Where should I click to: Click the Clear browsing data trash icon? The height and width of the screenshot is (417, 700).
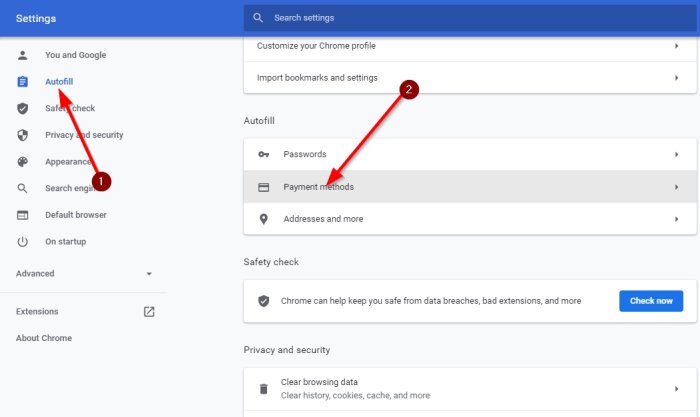264,388
